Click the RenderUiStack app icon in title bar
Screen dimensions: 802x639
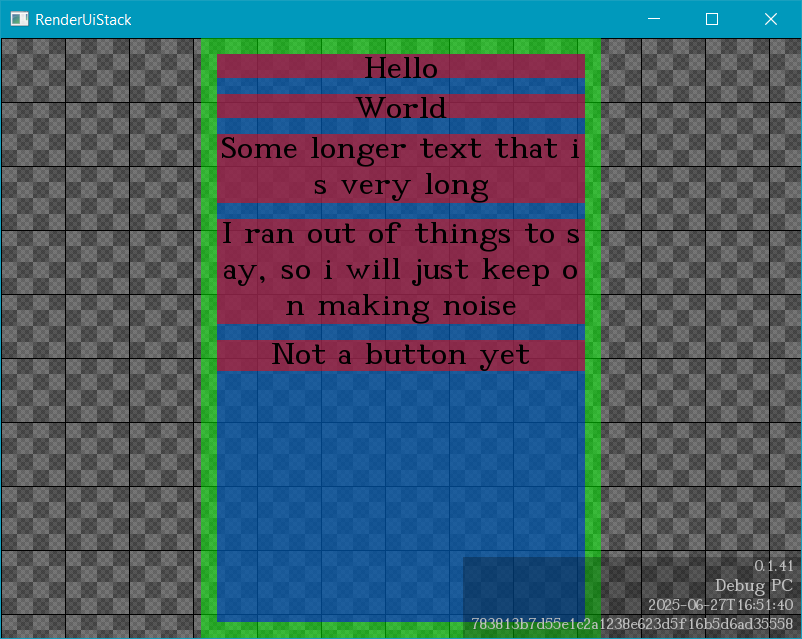click(x=18, y=19)
